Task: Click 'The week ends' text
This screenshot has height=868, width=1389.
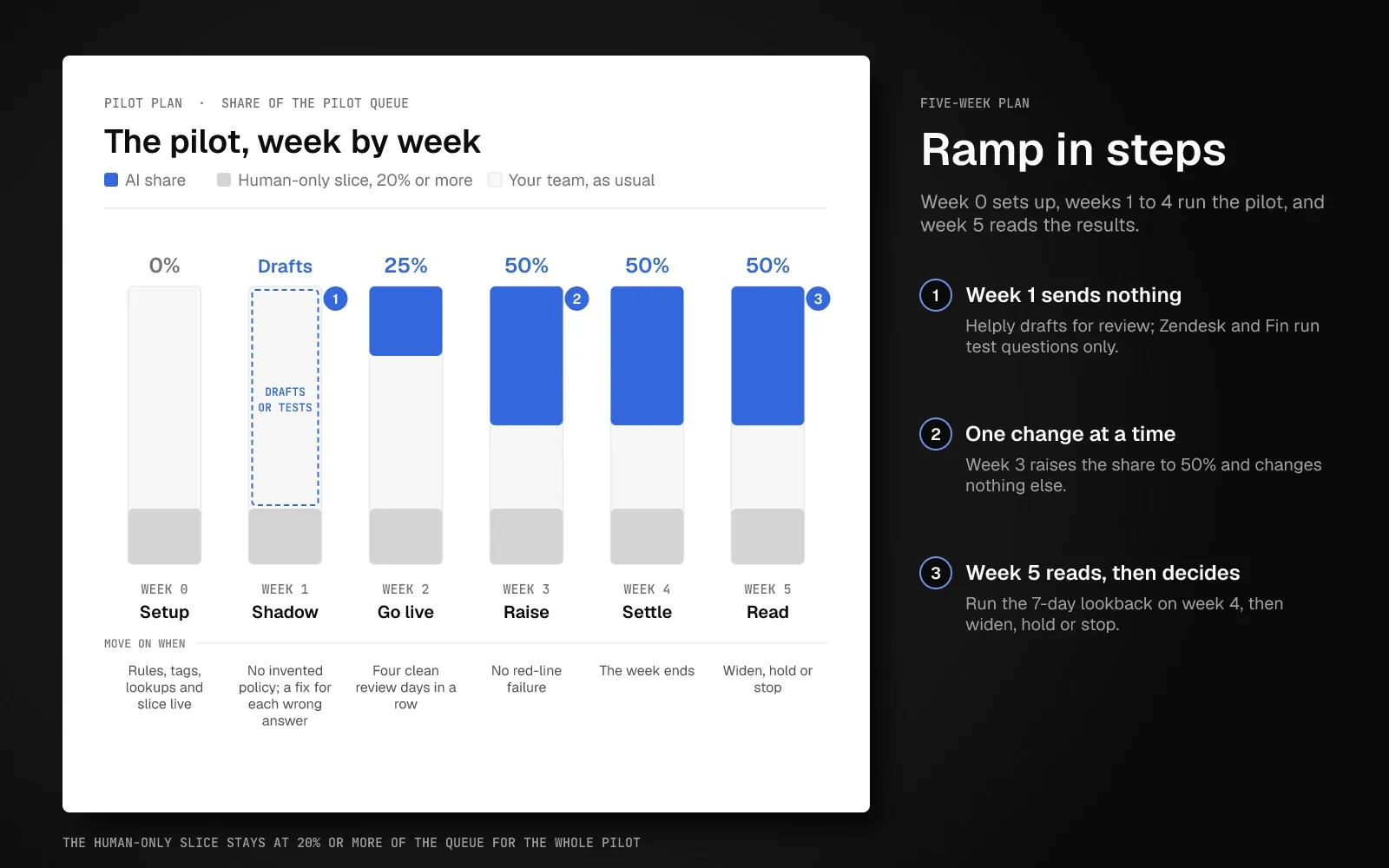Action: 647,671
